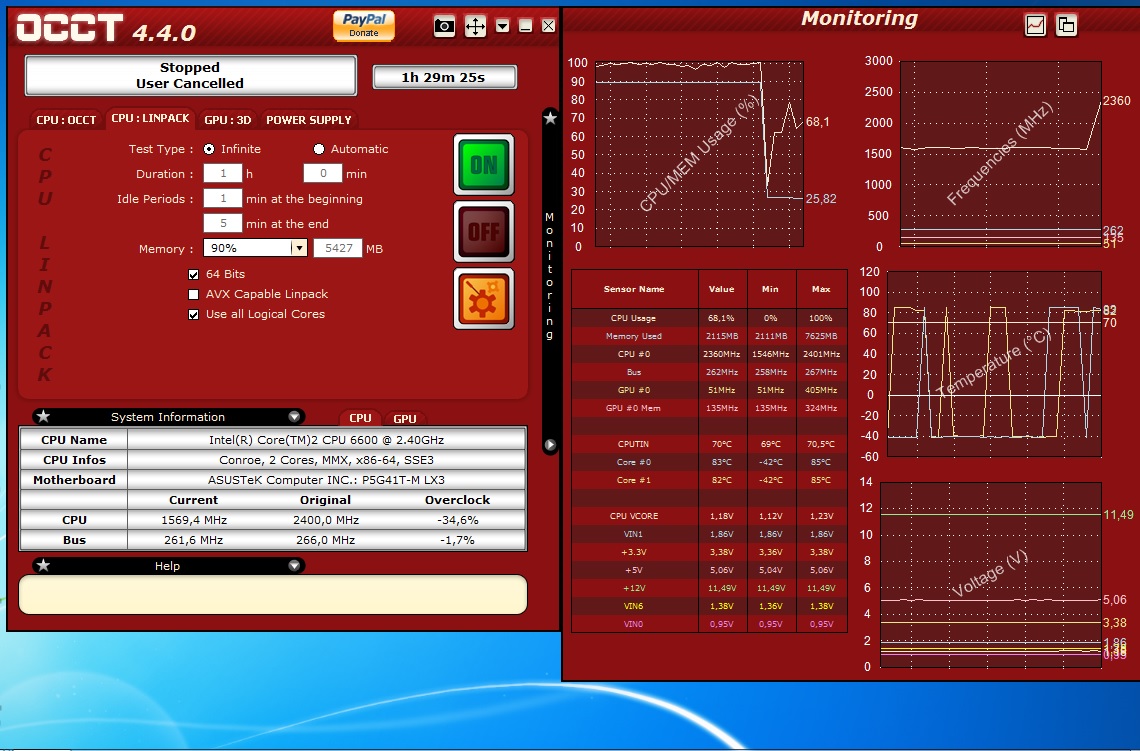Click the graph view icon in Monitoring
The height and width of the screenshot is (751, 1140).
1035,25
